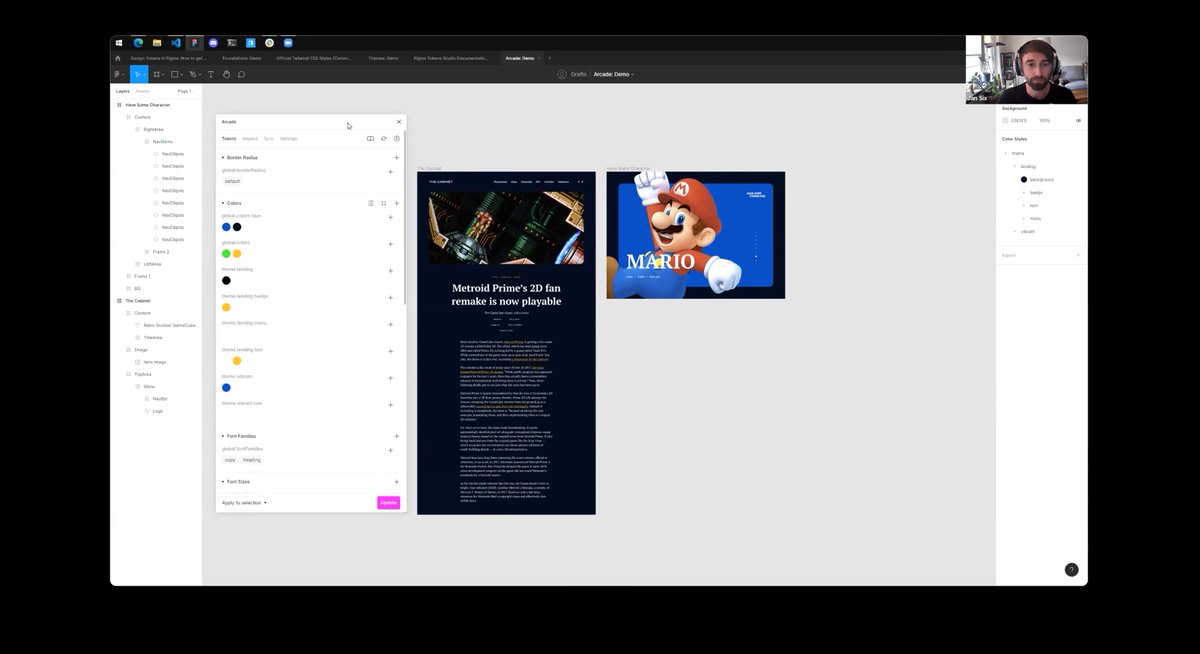This screenshot has width=1200, height=654.
Task: Collapse the Font Families section
Action: point(223,436)
